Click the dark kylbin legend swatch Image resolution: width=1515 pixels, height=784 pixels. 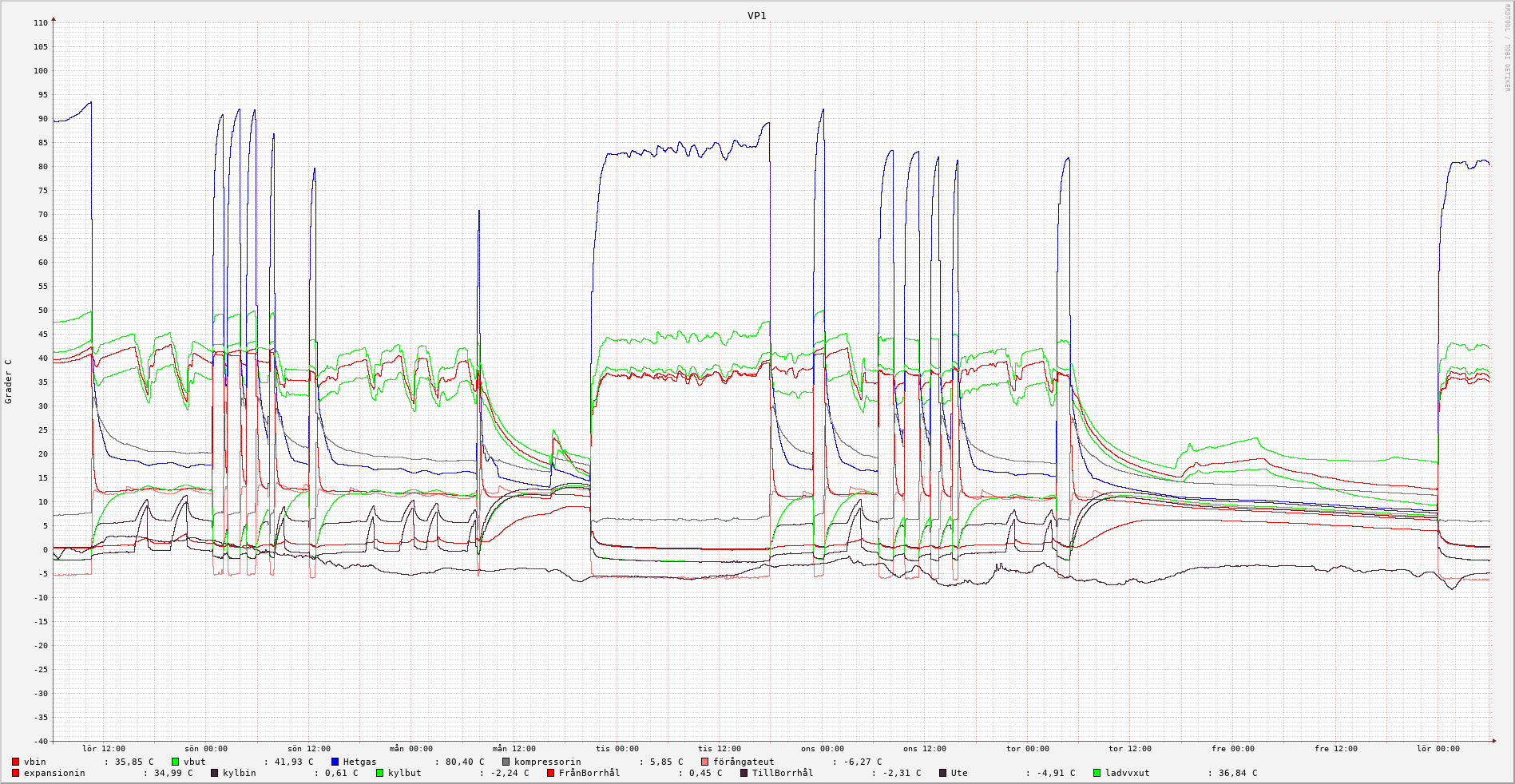(x=215, y=773)
